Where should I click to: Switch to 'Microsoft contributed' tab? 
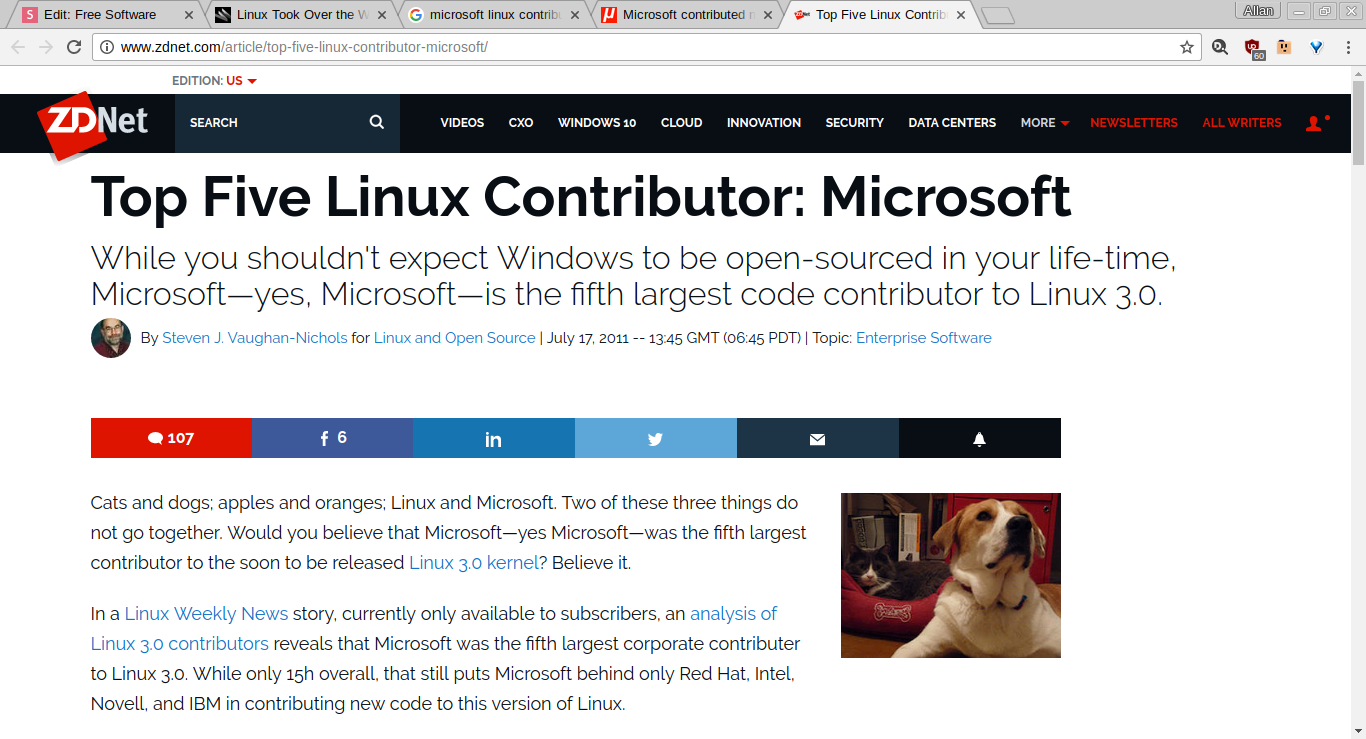686,15
